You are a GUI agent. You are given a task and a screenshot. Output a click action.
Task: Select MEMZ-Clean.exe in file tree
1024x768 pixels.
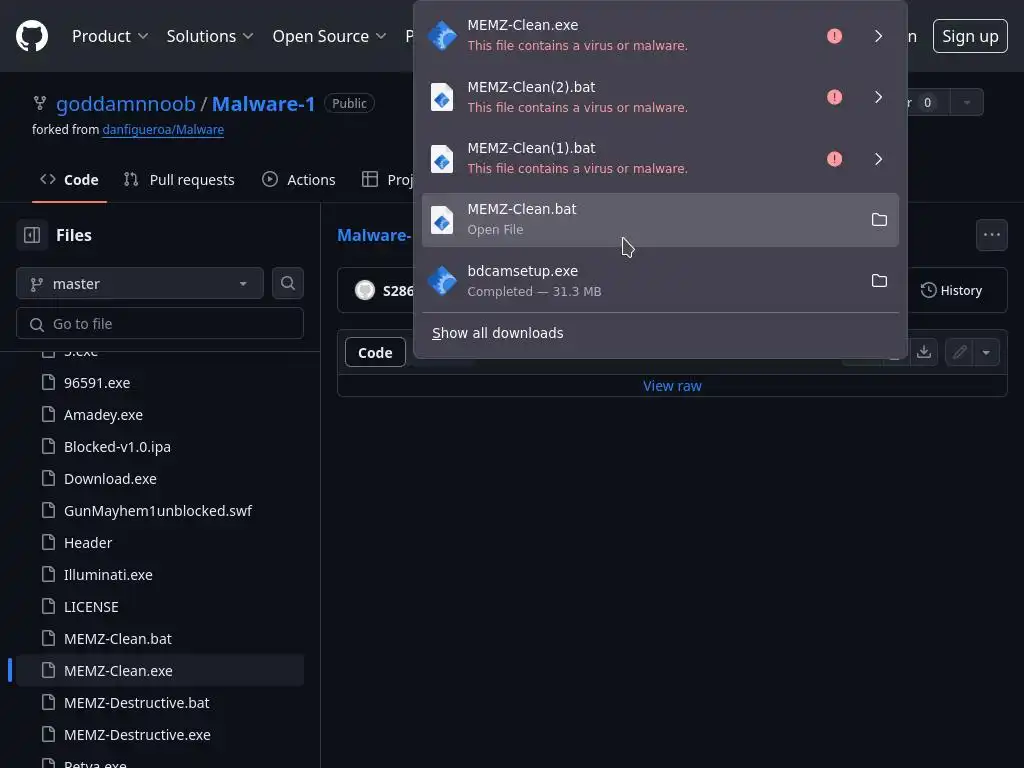click(160, 671)
